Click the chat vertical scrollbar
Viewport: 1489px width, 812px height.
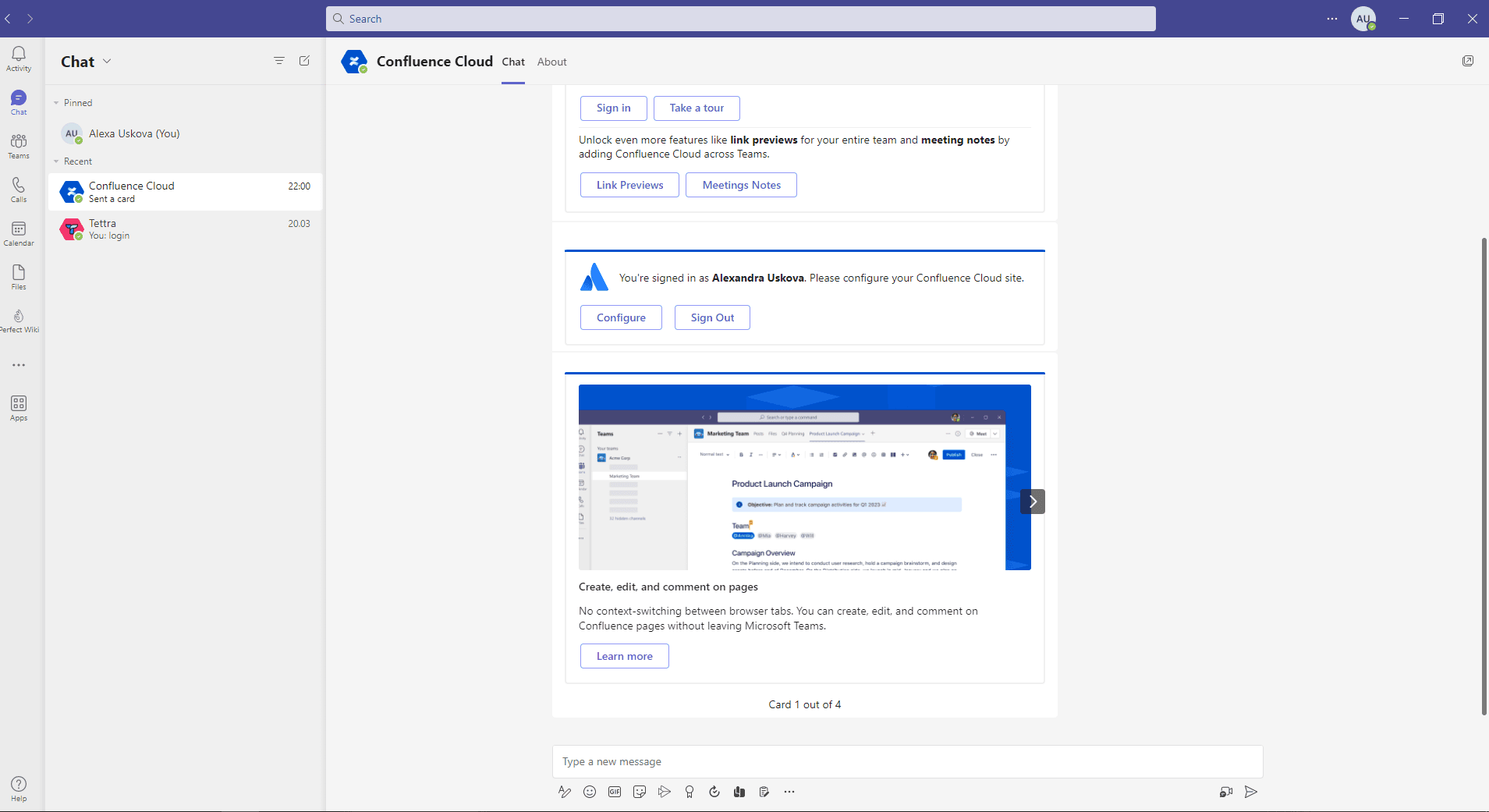1484,476
